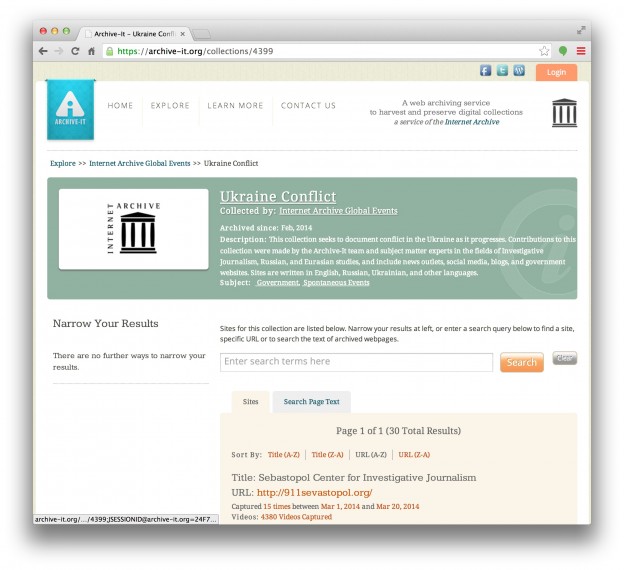Image resolution: width=624 pixels, height=570 pixels.
Task: Reload the page with the refresh icon
Action: click(75, 51)
